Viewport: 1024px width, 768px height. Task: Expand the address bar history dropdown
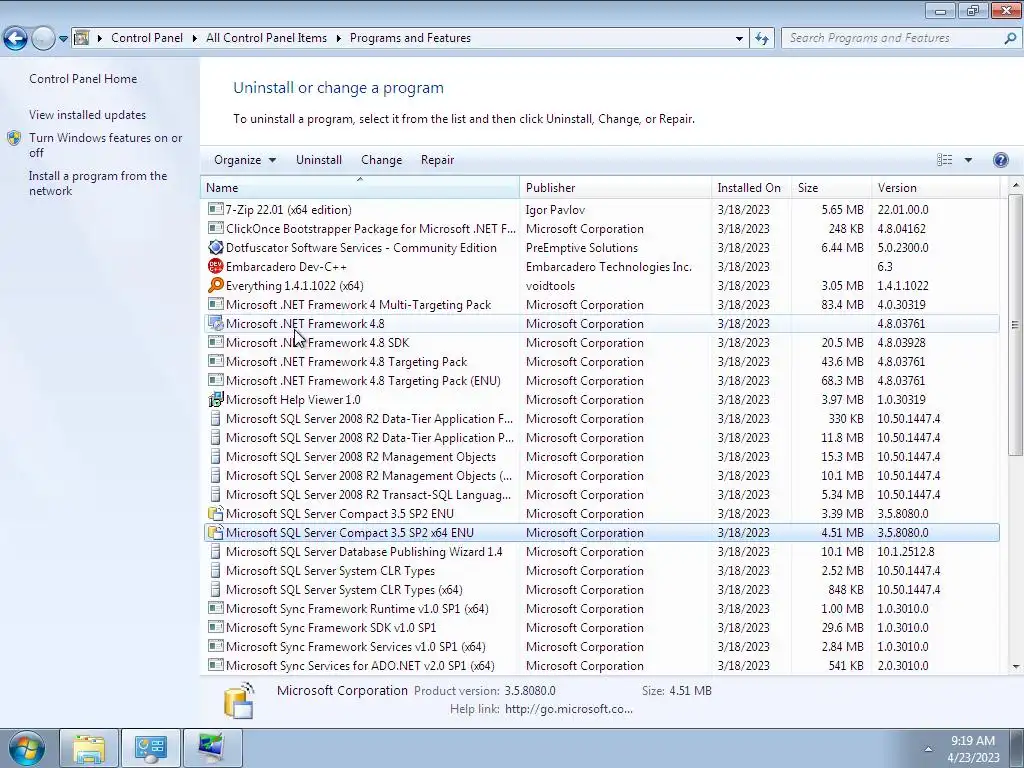[x=739, y=38]
